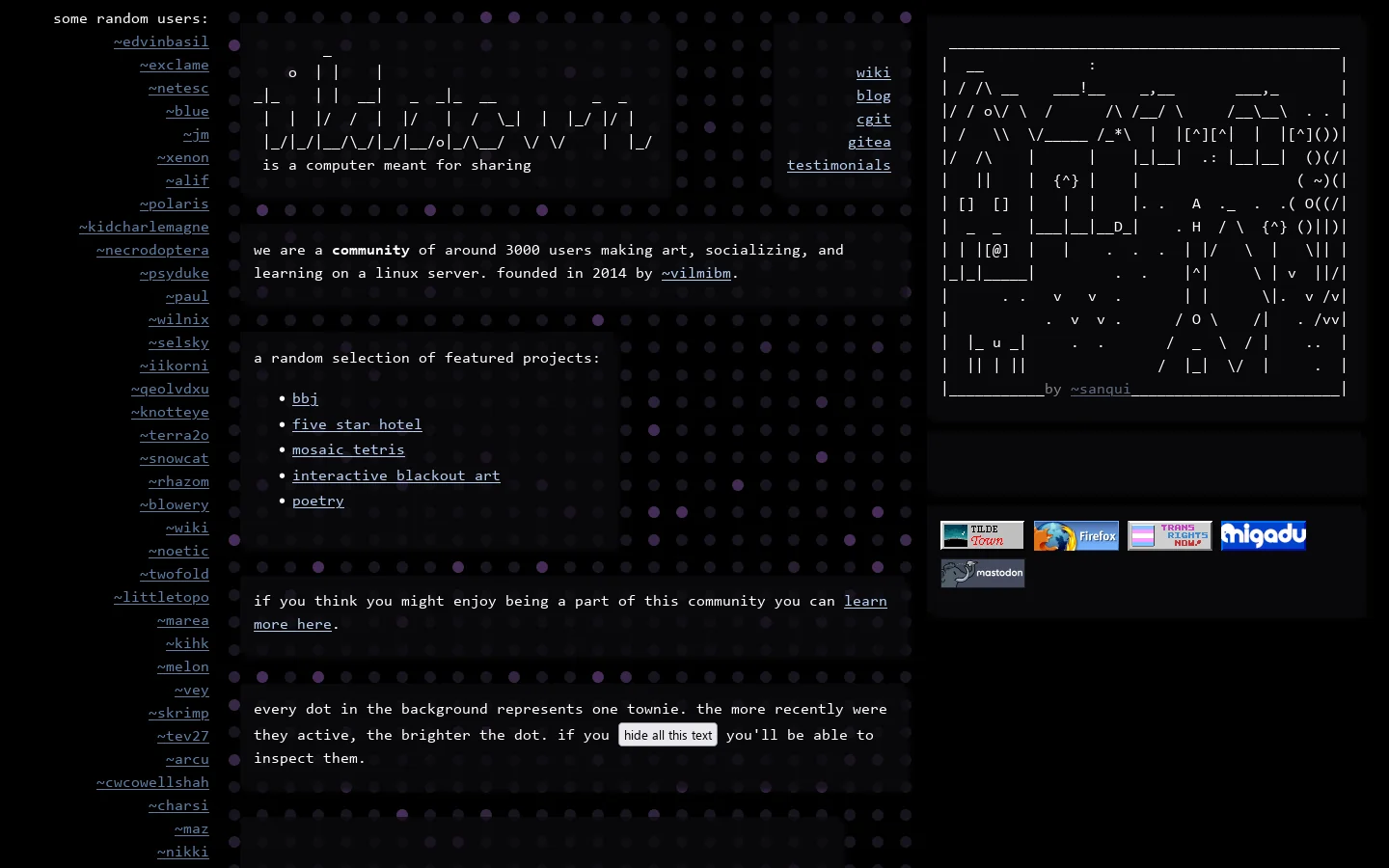Open the bbj featured project
The height and width of the screenshot is (868, 1389).
tap(305, 398)
